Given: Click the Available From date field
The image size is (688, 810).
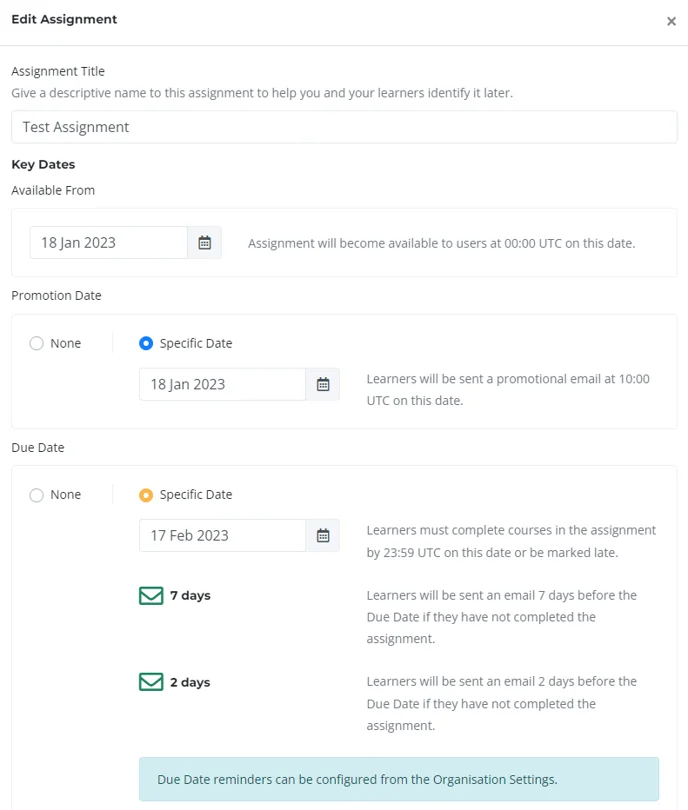Looking at the screenshot, I should (x=108, y=242).
